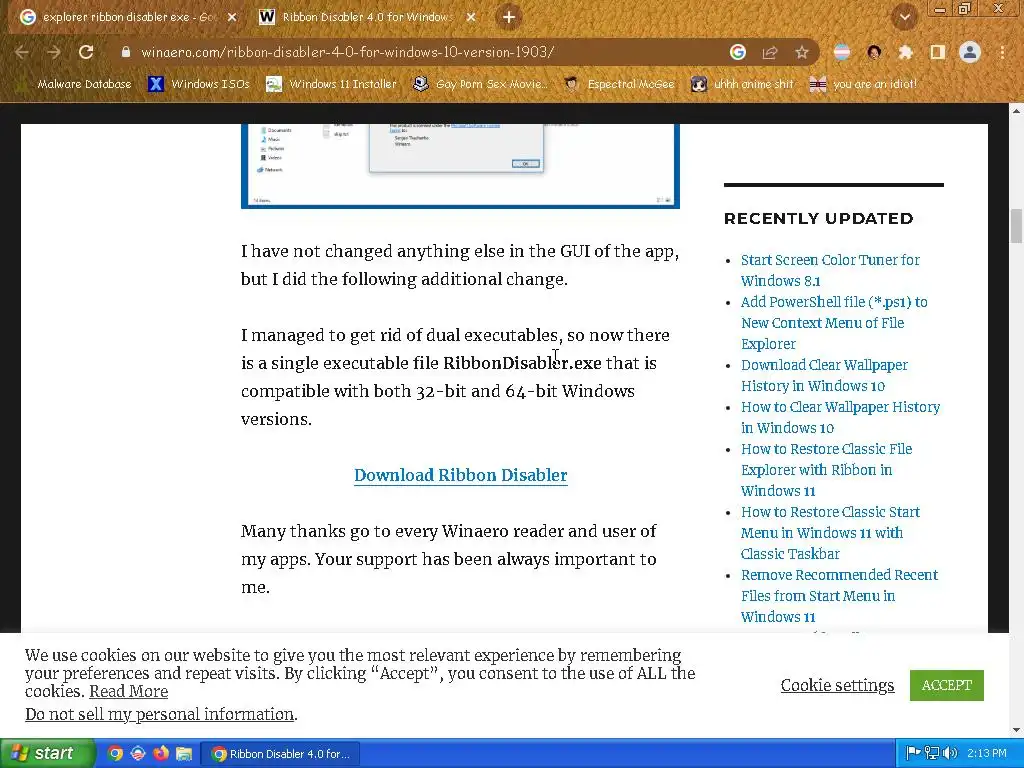Reload the page with refresh icon
This screenshot has height=768, width=1024.
click(86, 52)
